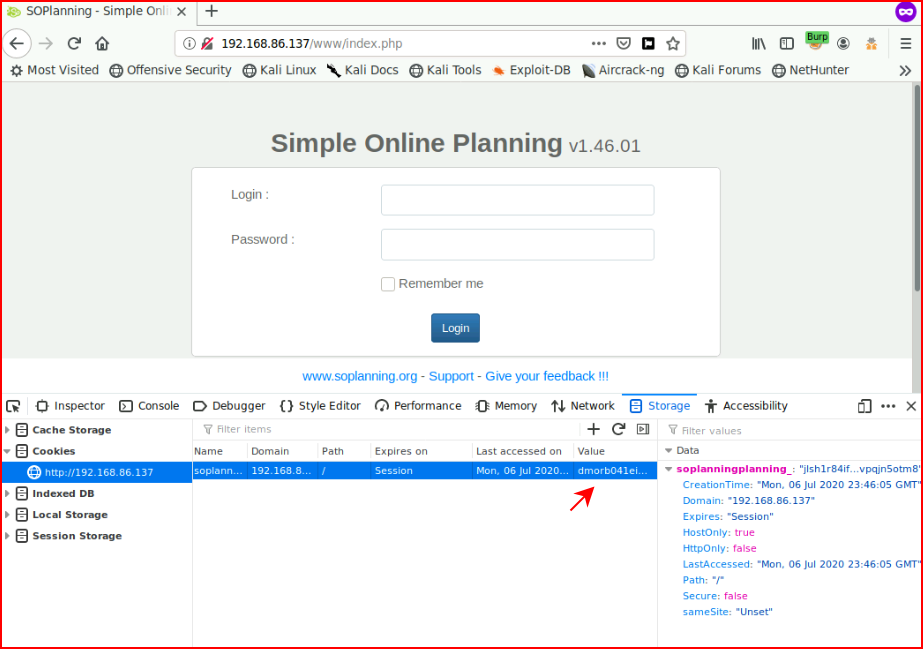
Task: Close the developer tools panel
Action: [911, 406]
